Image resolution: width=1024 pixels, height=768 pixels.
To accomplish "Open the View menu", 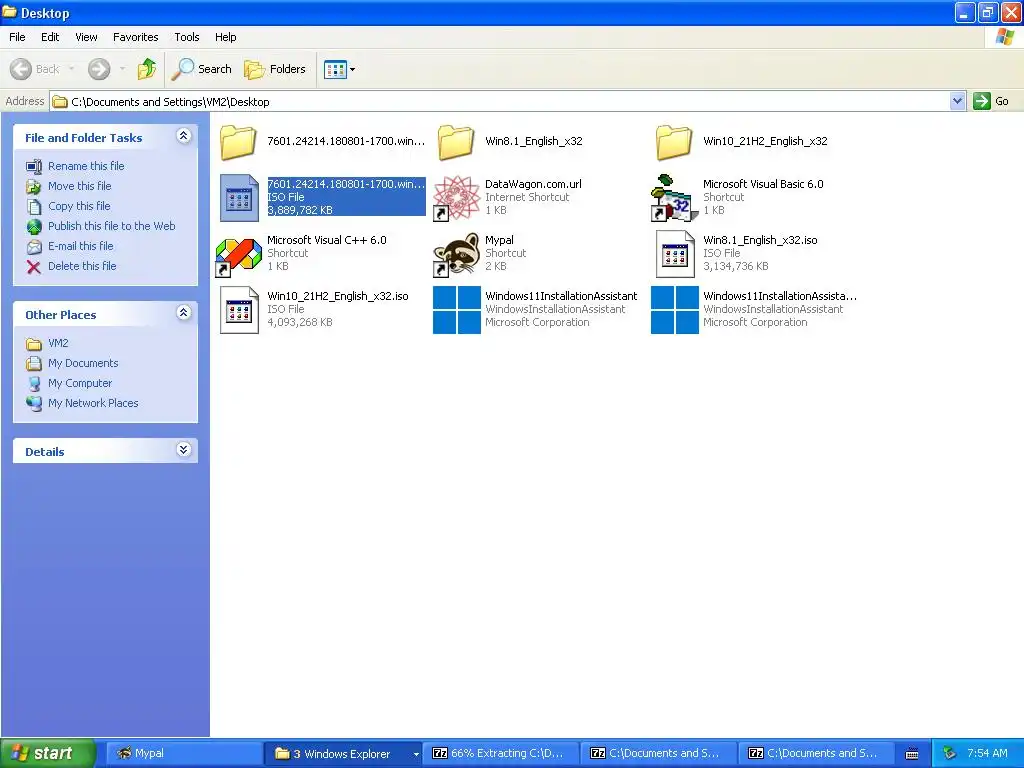I will coord(86,37).
